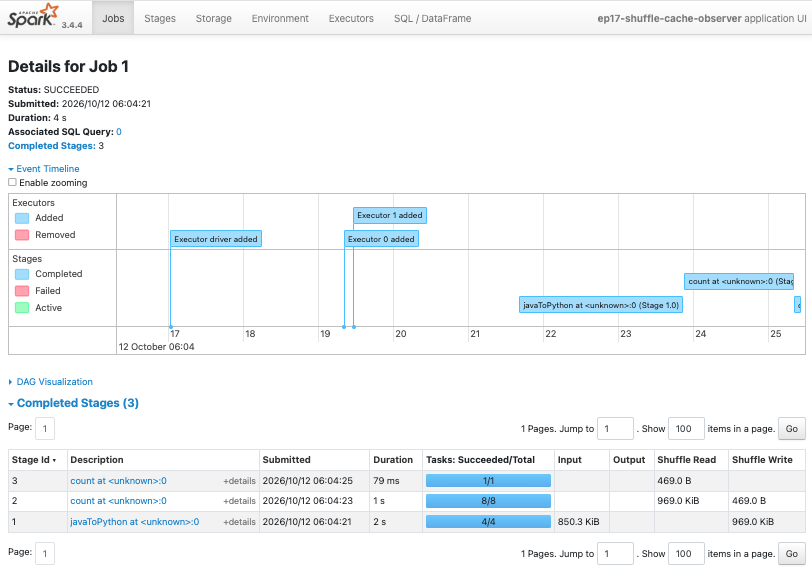Open stage 3 count at <unknown>:0 link

coord(119,481)
